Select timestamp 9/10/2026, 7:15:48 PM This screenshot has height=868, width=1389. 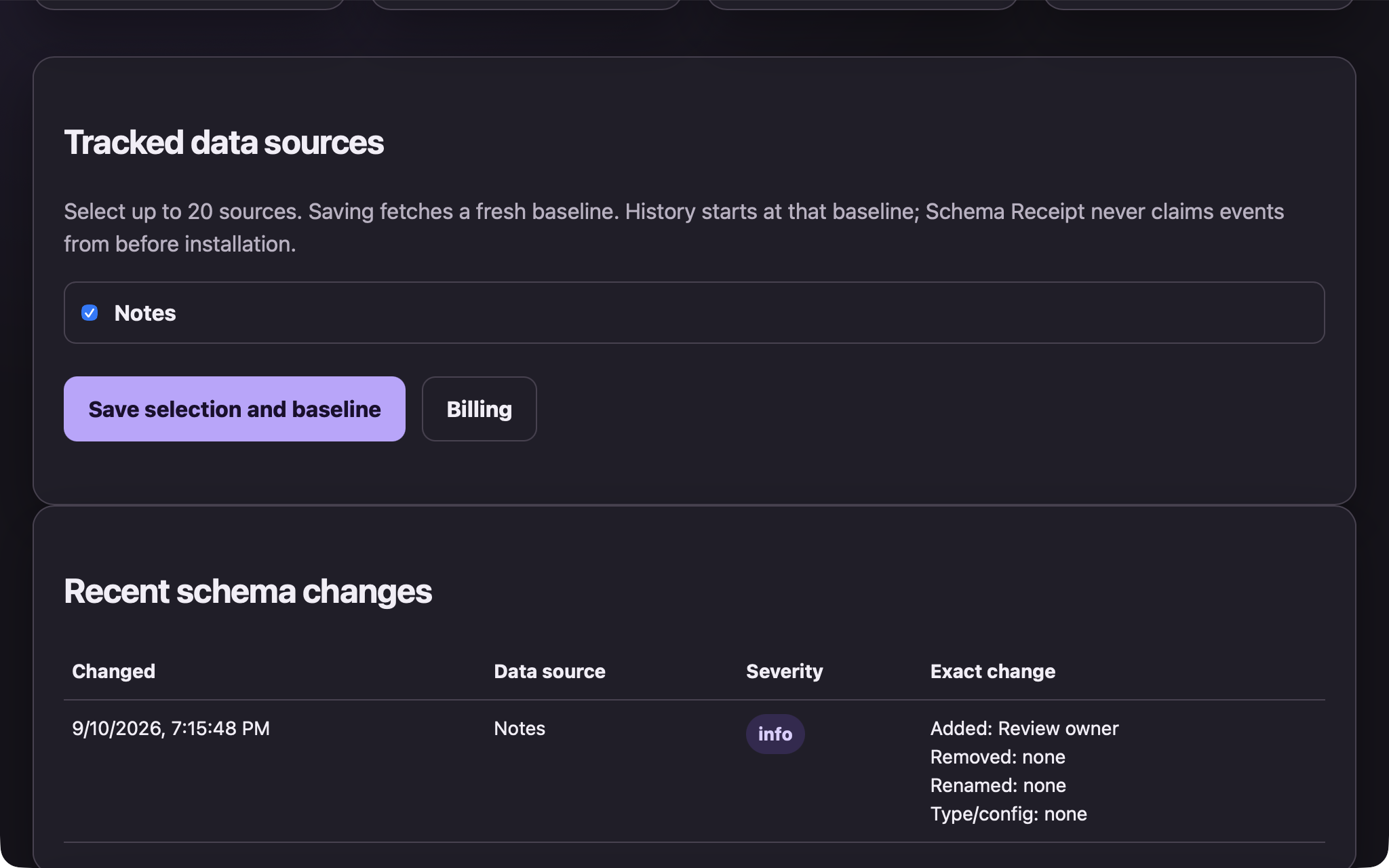(x=171, y=728)
